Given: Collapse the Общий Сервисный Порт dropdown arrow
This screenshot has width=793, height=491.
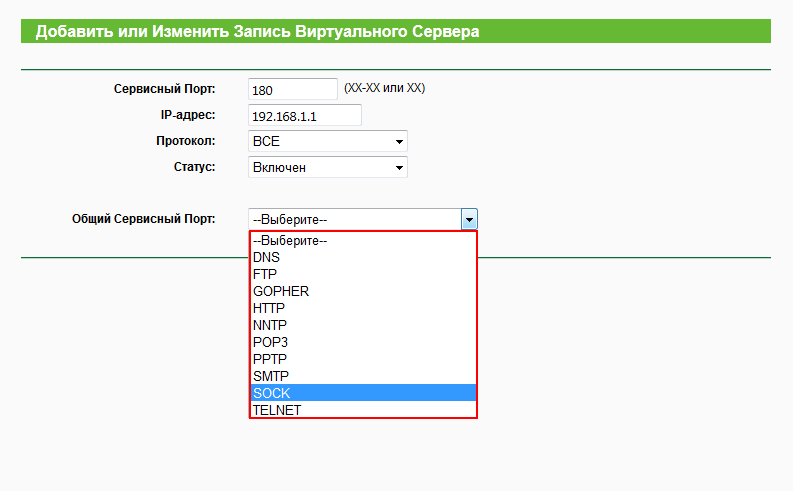Looking at the screenshot, I should point(469,219).
